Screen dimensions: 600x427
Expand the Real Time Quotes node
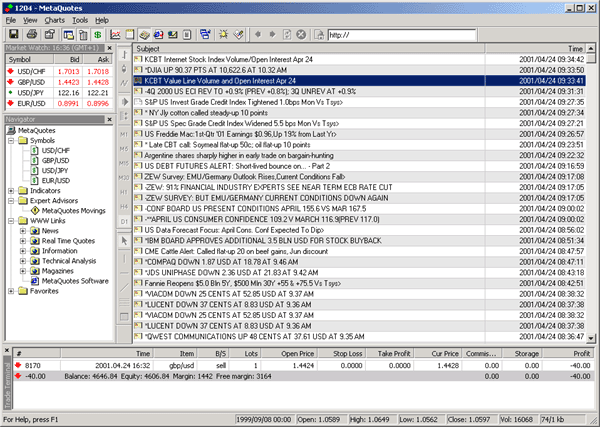pyautogui.click(x=23, y=241)
